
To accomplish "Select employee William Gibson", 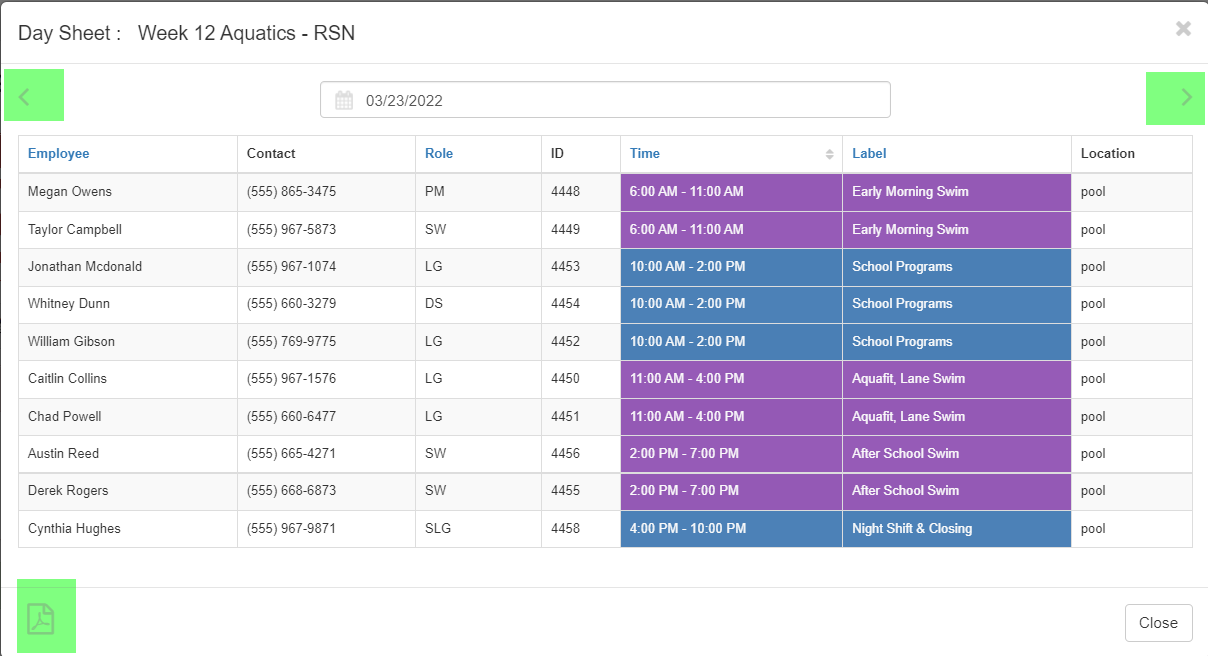I will click(x=71, y=341).
